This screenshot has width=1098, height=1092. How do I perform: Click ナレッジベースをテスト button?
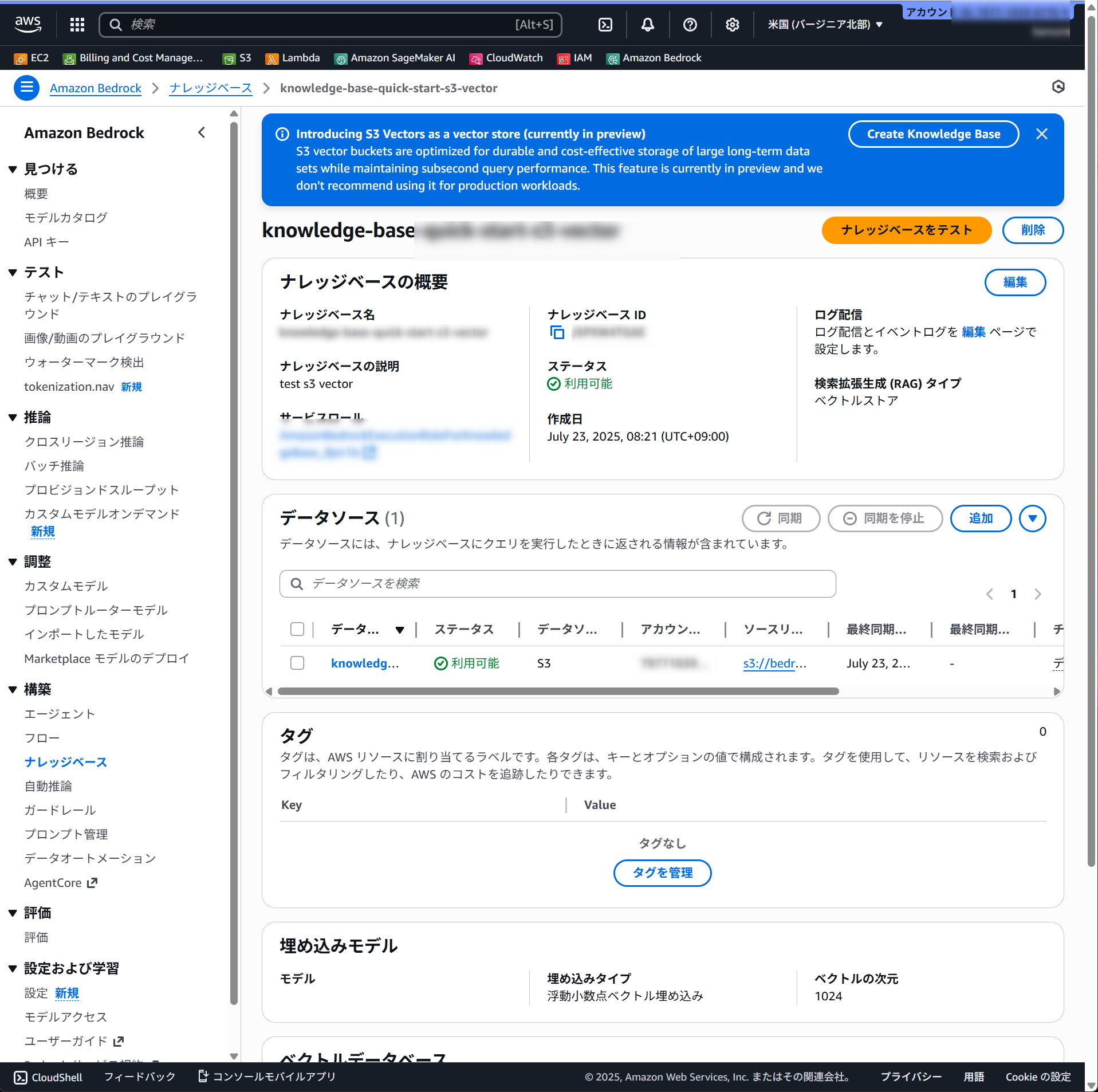click(x=906, y=230)
